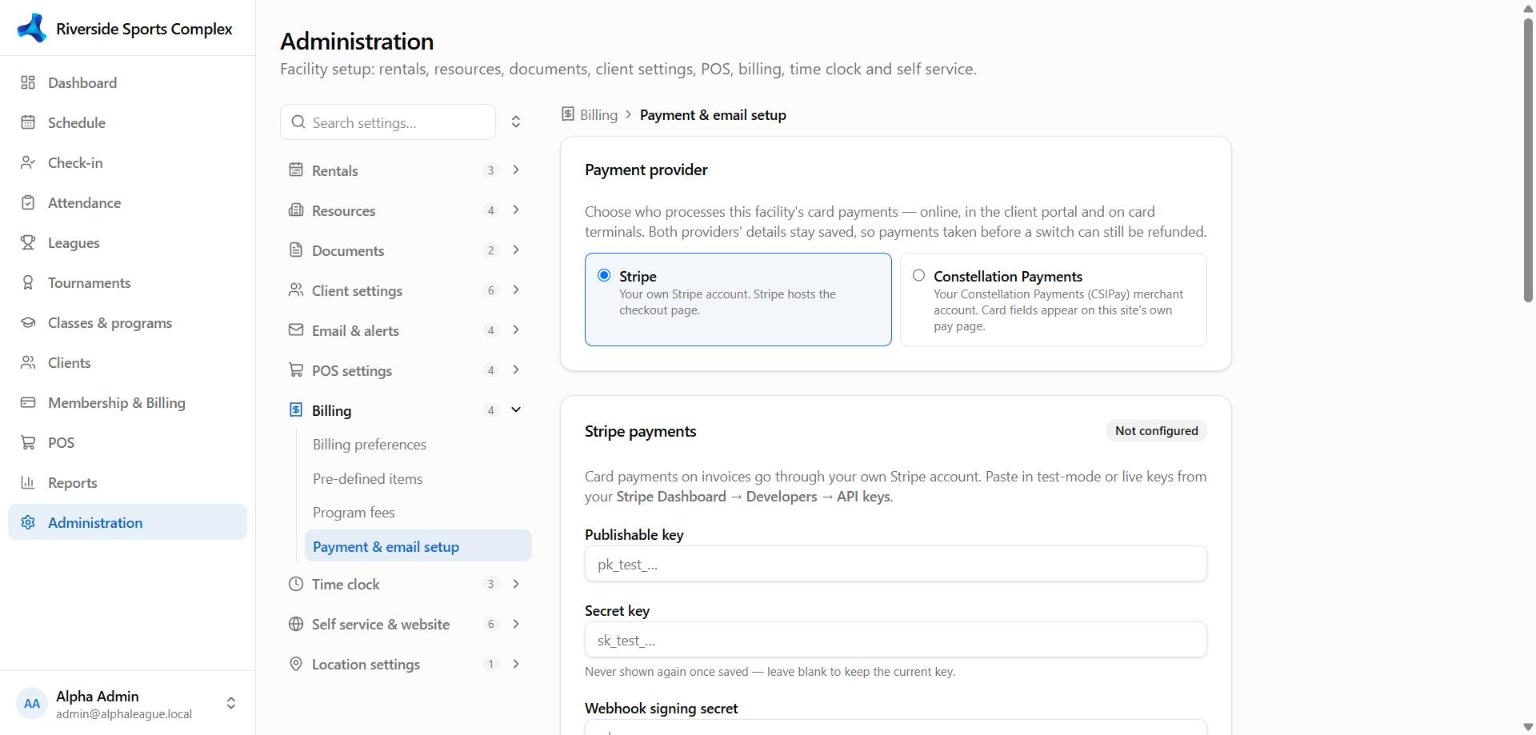Click the Not configured status badge
This screenshot has height=735, width=1536.
click(x=1156, y=431)
